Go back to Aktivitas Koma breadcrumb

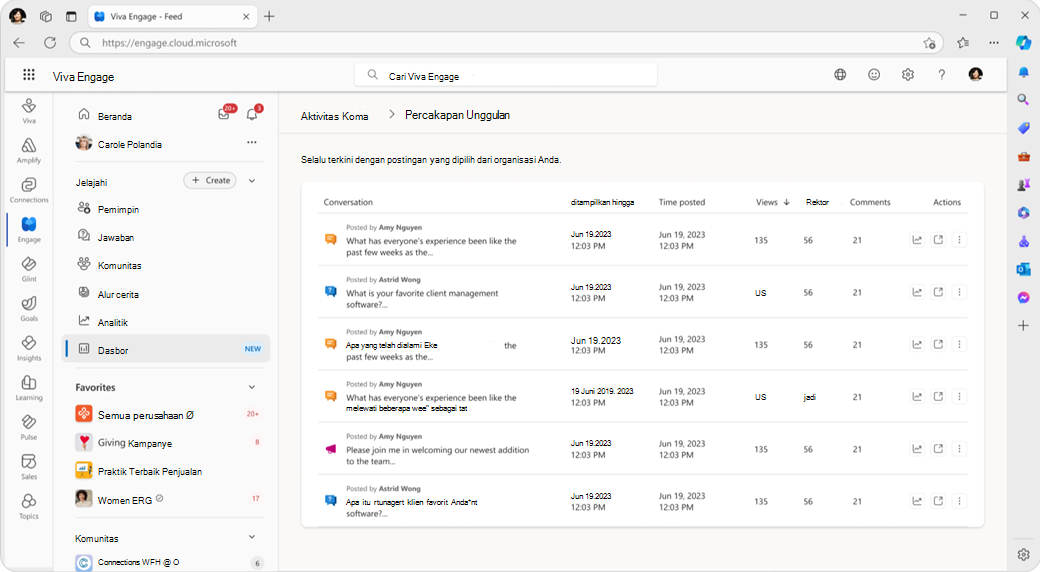[x=334, y=116]
